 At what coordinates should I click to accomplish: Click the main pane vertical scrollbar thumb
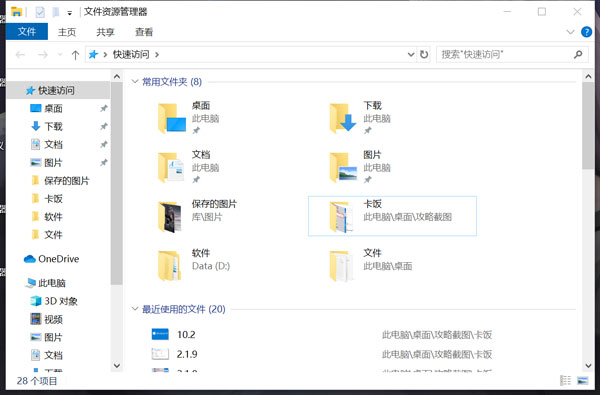[588, 126]
